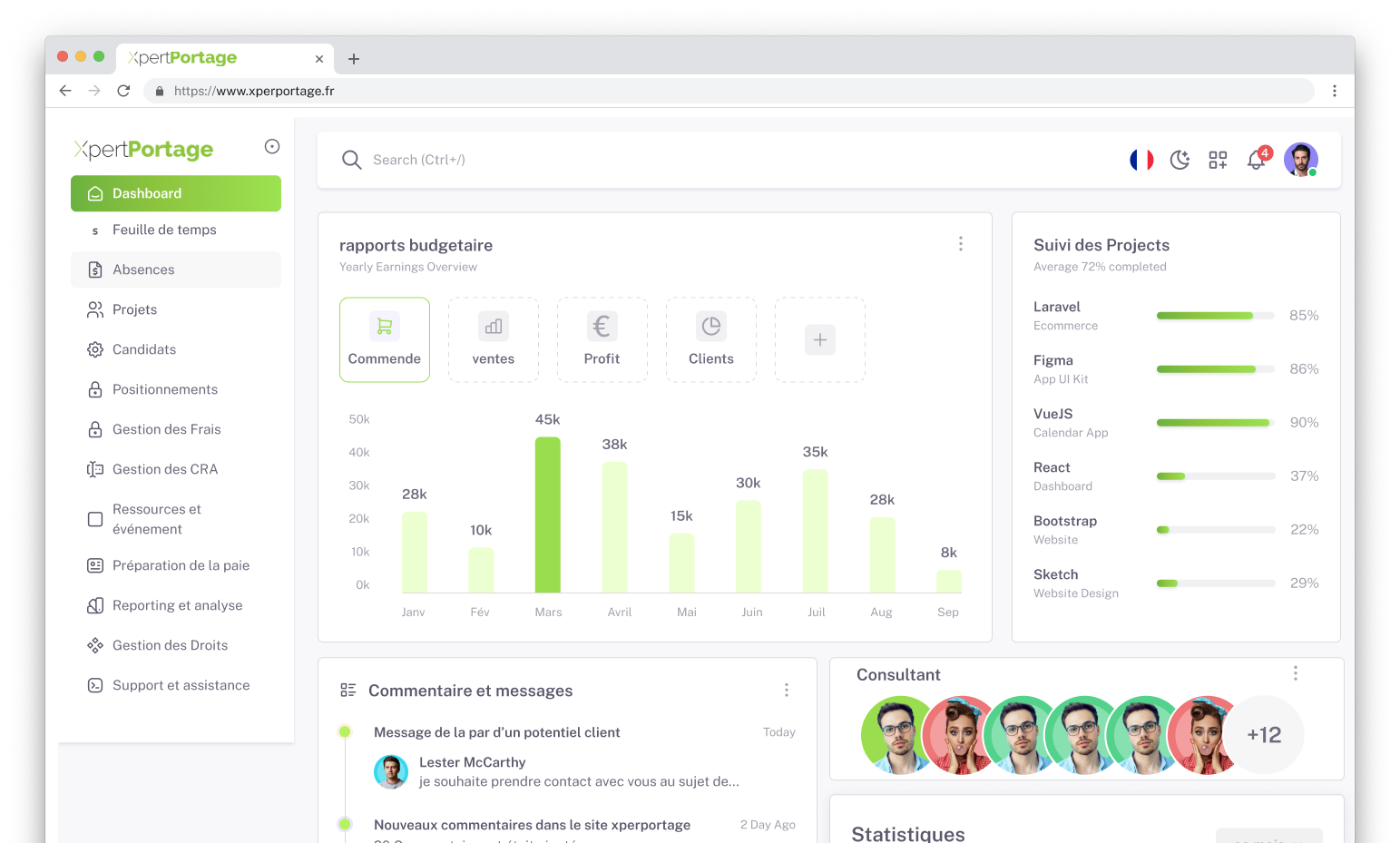Click the VueJS Calendar App label

click(x=1071, y=423)
